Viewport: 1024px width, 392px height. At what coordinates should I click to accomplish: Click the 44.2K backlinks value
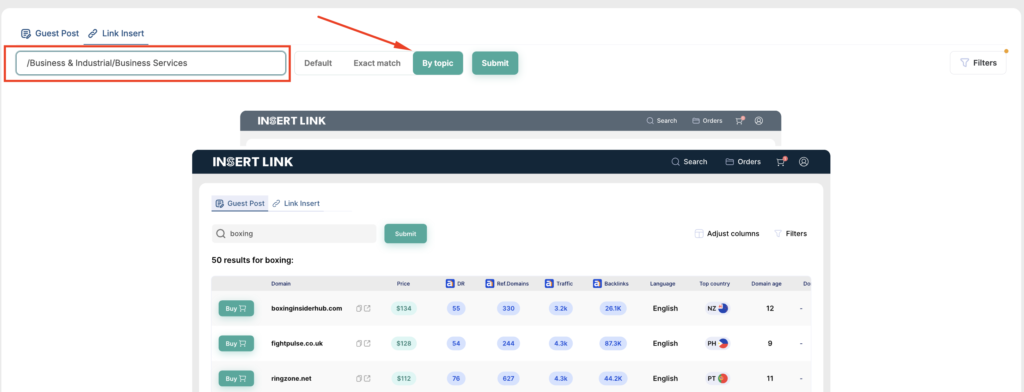[x=613, y=378]
